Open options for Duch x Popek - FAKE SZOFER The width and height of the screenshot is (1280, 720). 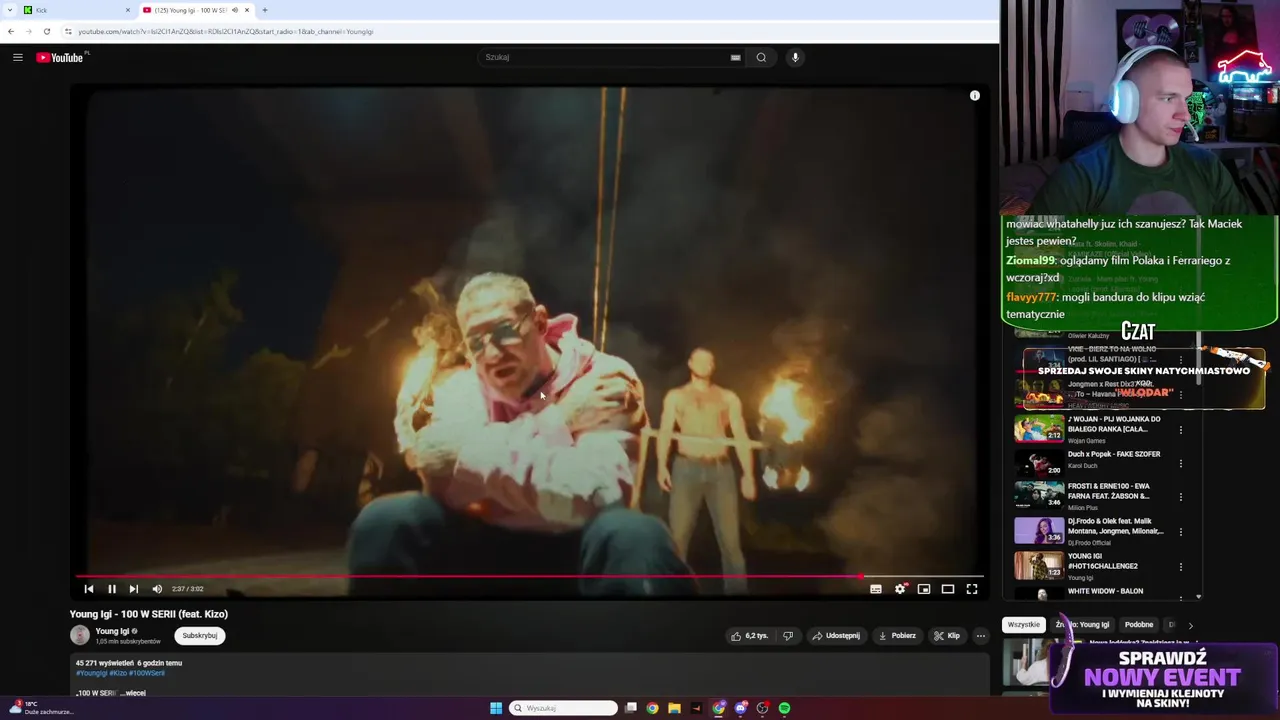[1181, 464]
